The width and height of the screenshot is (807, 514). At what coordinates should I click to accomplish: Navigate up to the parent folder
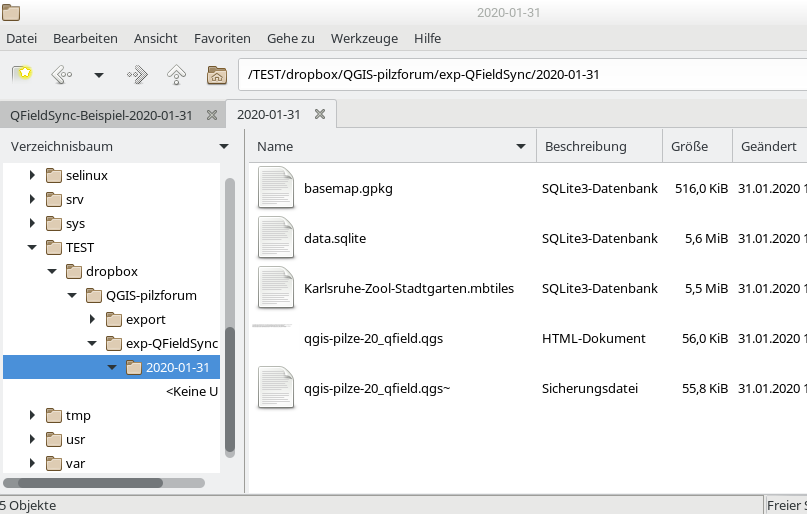tap(176, 74)
